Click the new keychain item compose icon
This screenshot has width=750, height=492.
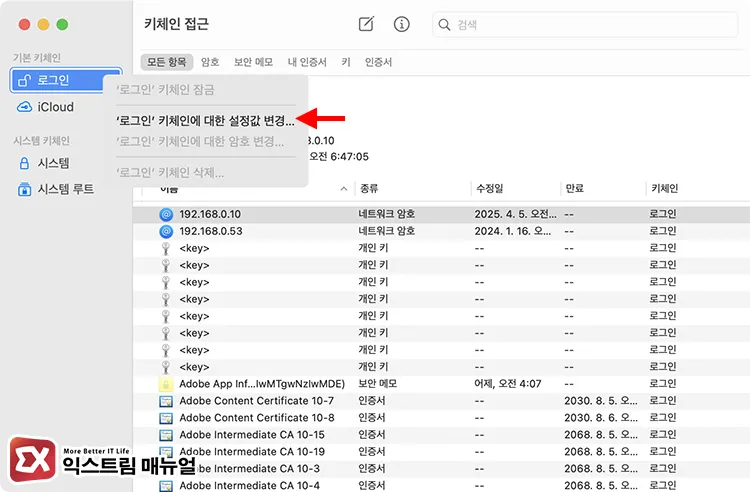[x=366, y=24]
